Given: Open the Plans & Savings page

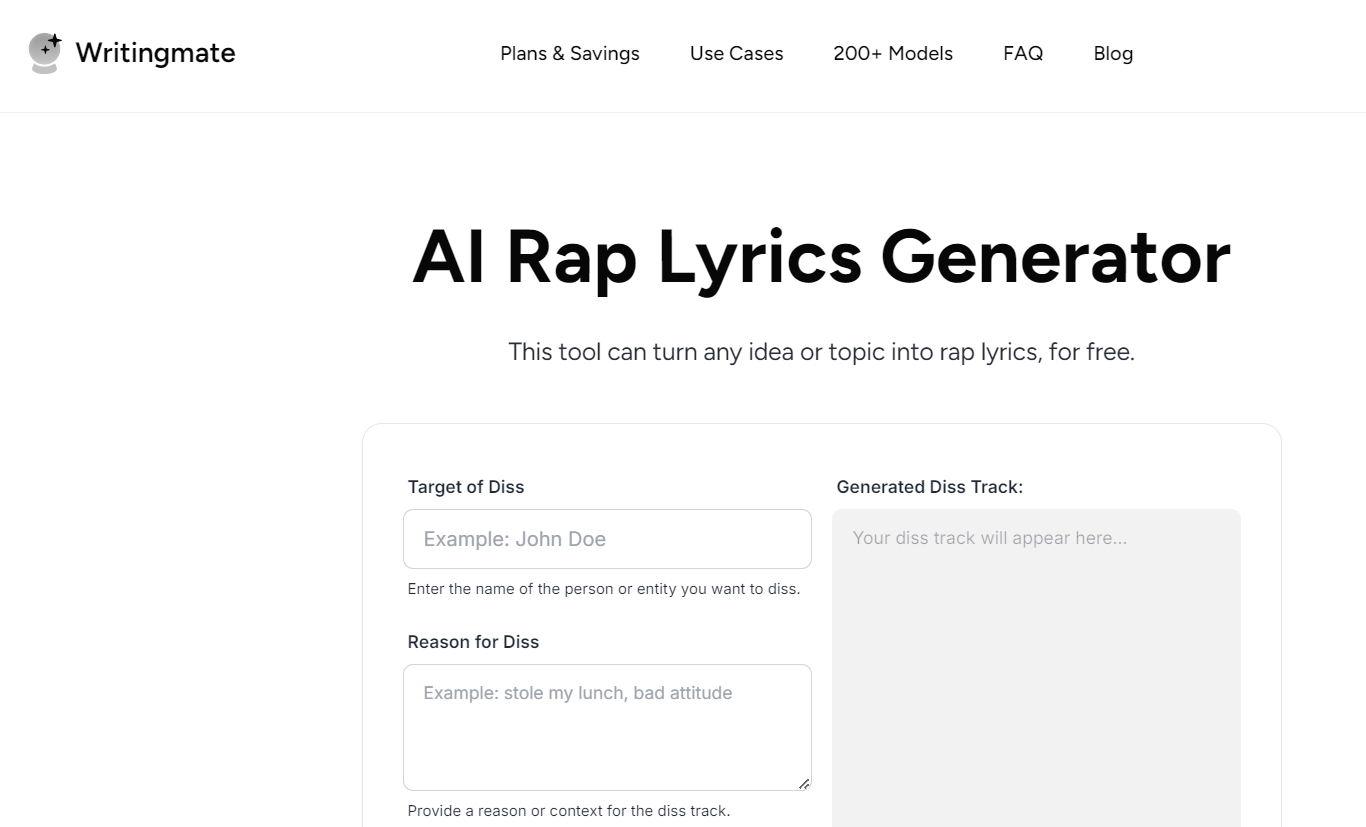Looking at the screenshot, I should [569, 53].
